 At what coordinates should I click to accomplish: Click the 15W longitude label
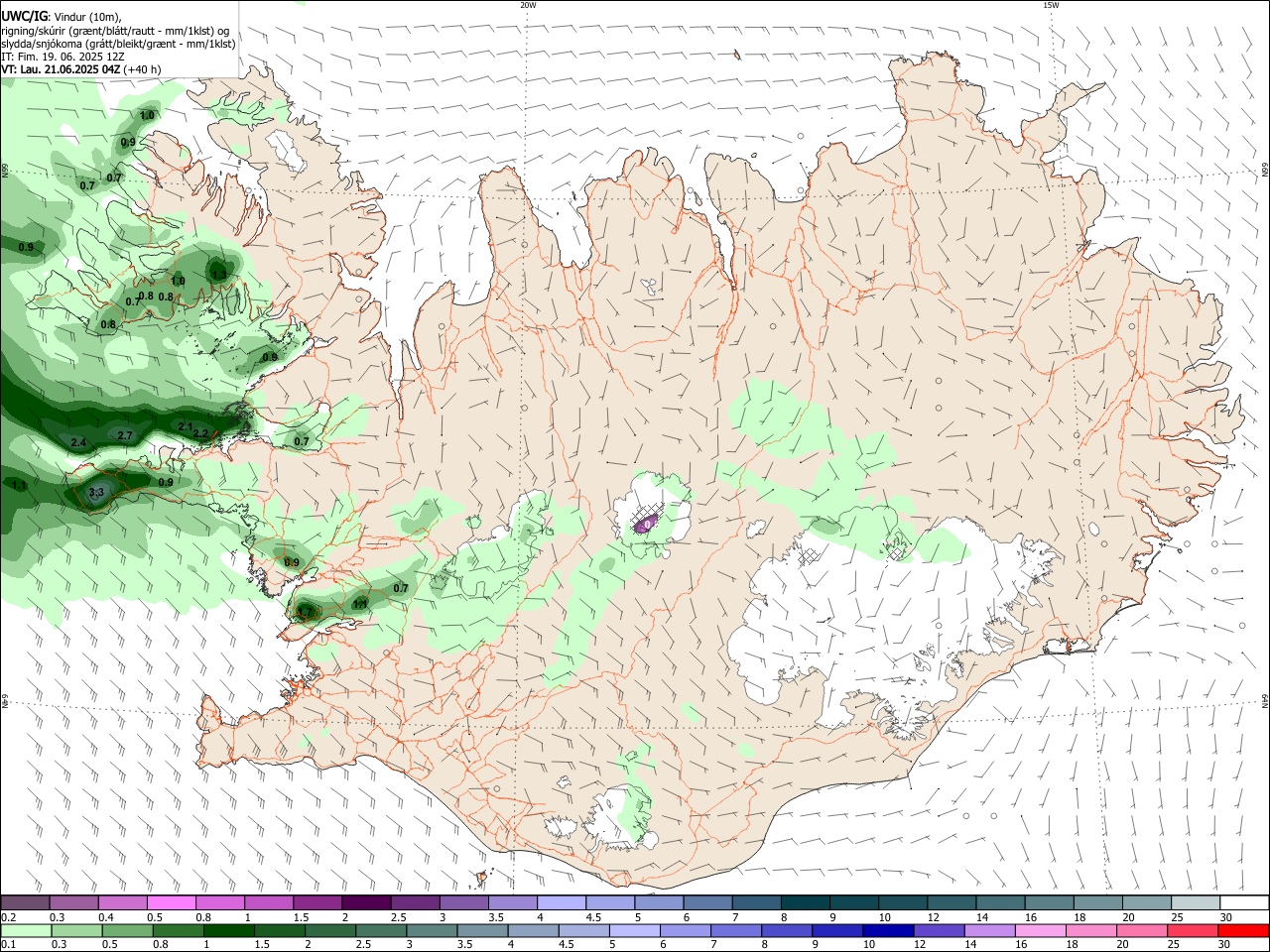(1051, 5)
